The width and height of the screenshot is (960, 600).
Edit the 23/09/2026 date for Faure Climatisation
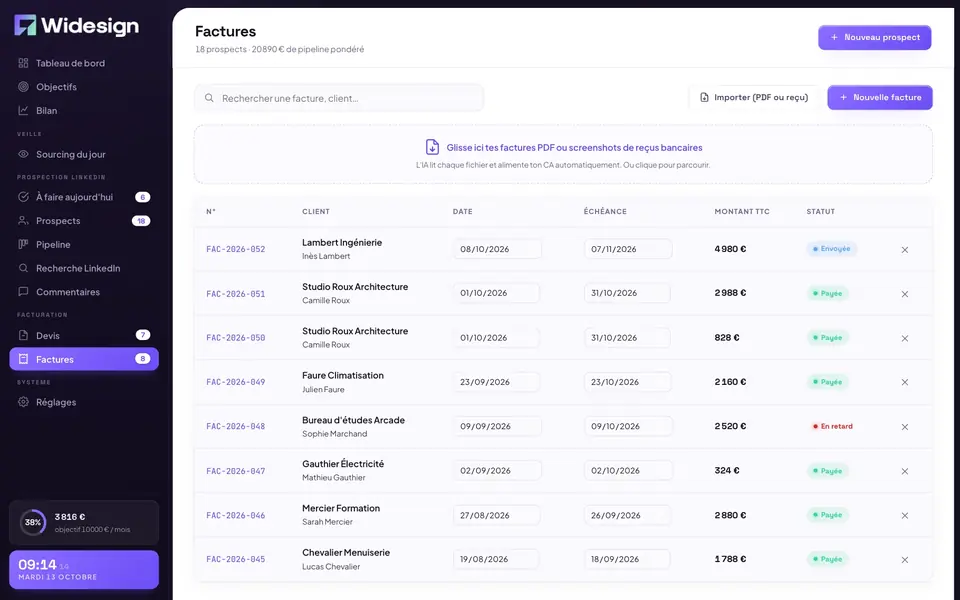click(497, 382)
